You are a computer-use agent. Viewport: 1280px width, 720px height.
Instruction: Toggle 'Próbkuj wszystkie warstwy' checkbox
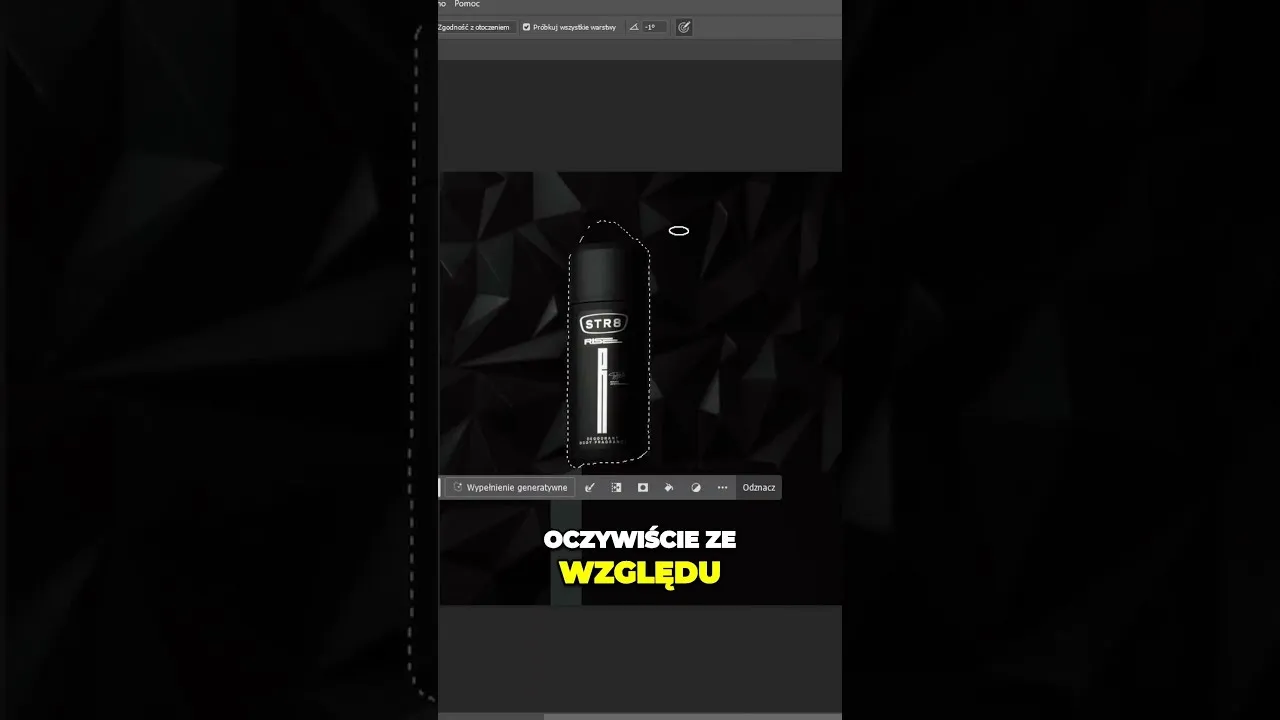click(527, 27)
